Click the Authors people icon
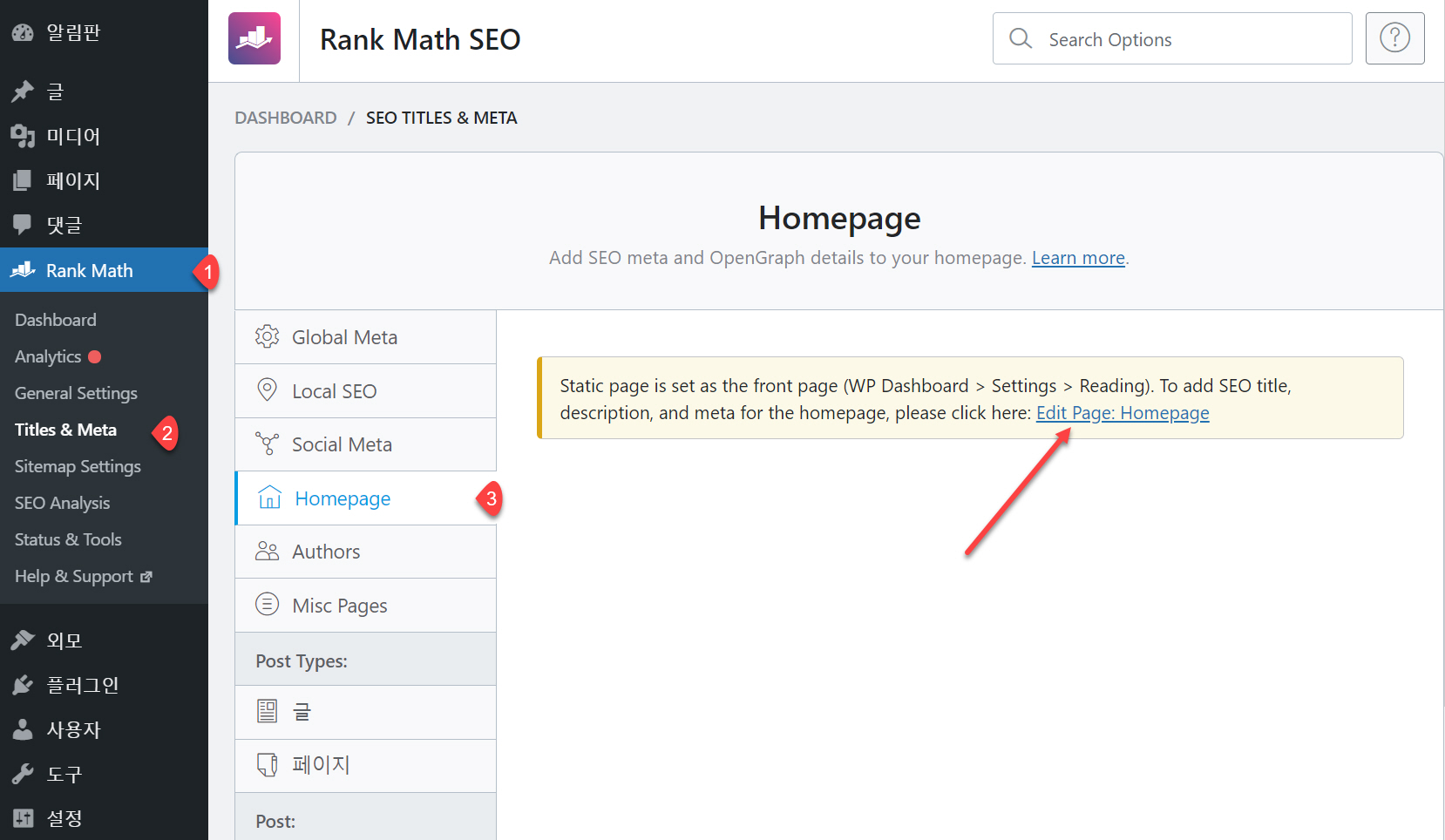This screenshot has width=1445, height=840. [x=268, y=552]
